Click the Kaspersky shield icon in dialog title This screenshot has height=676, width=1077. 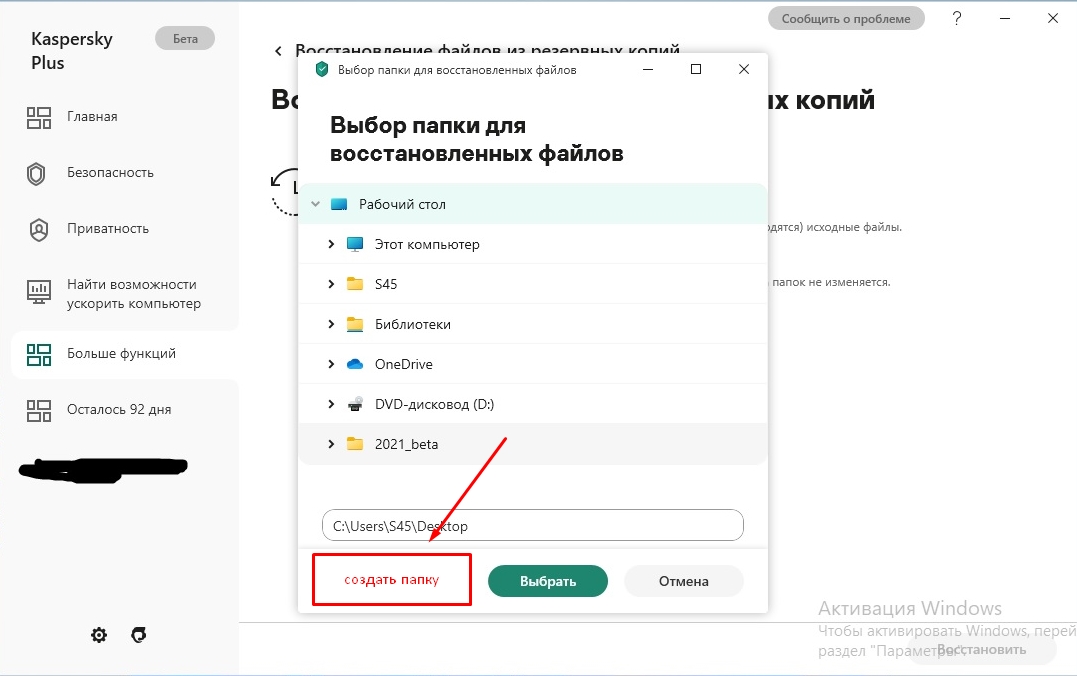coord(321,69)
